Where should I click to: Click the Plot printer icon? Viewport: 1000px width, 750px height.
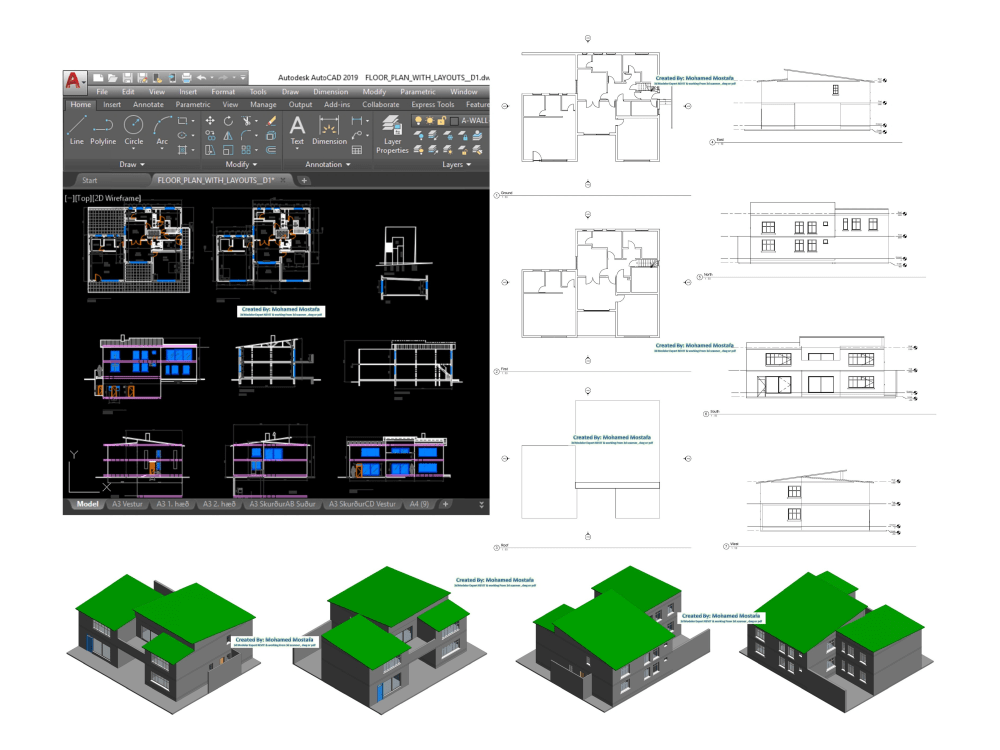click(187, 78)
